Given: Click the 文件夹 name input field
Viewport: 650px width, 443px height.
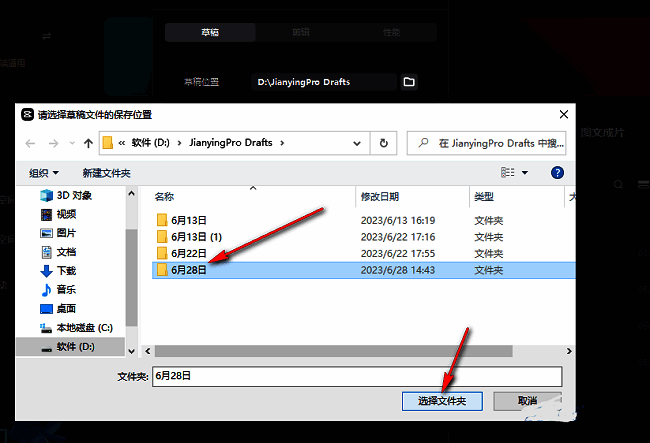Looking at the screenshot, I should [355, 376].
